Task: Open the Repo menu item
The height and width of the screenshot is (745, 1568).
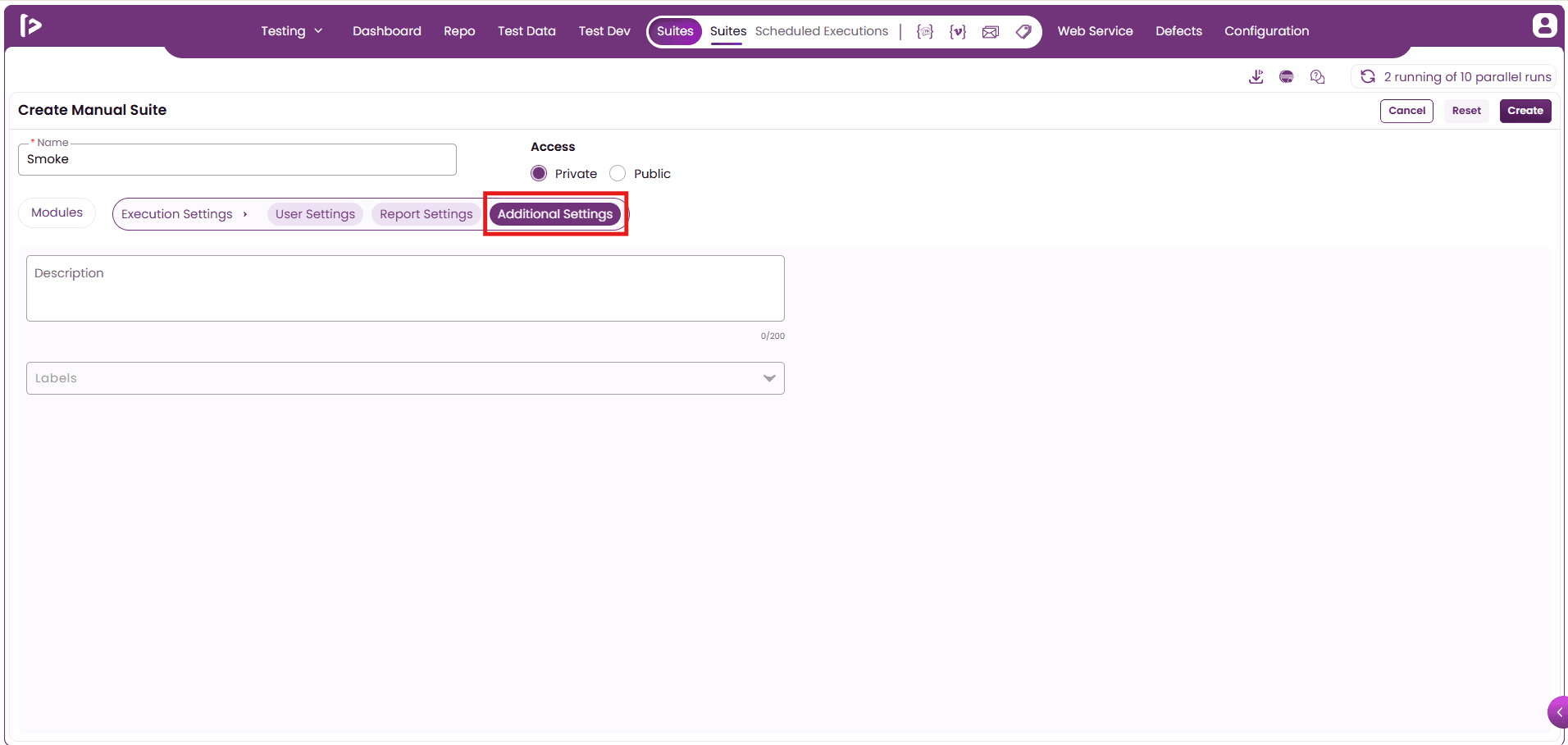Action: click(x=459, y=31)
